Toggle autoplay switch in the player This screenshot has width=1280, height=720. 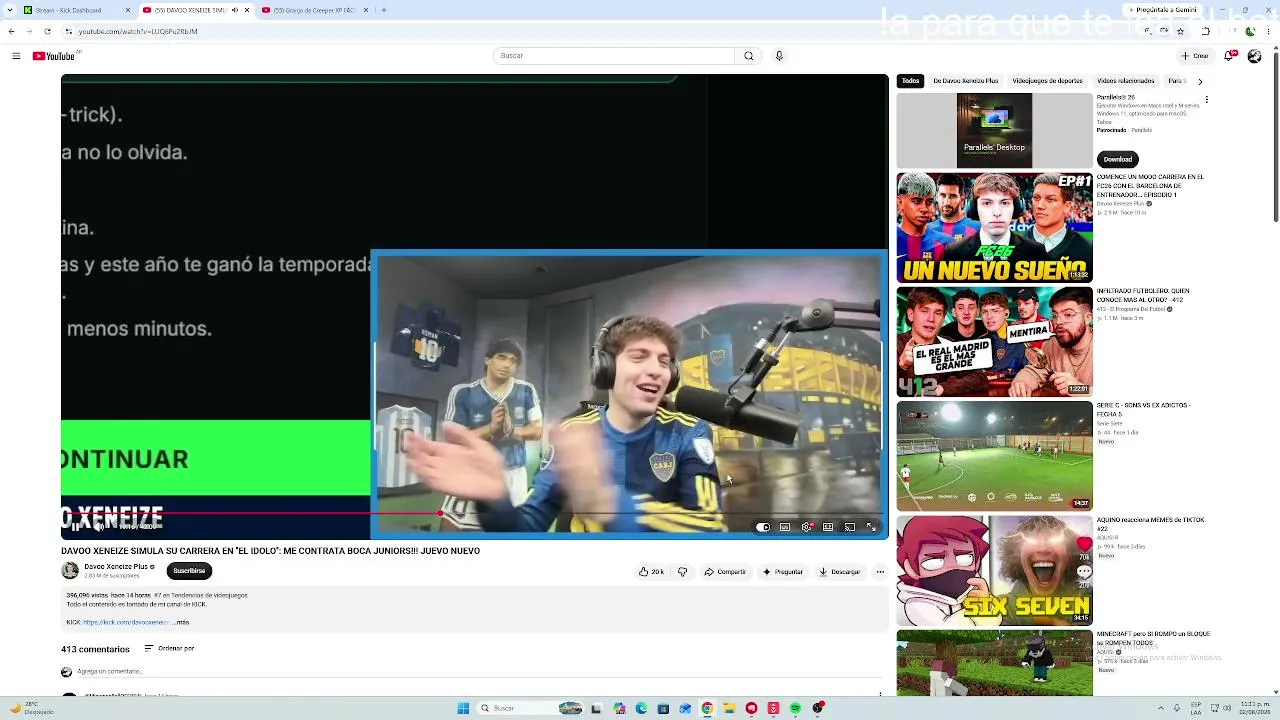point(763,527)
